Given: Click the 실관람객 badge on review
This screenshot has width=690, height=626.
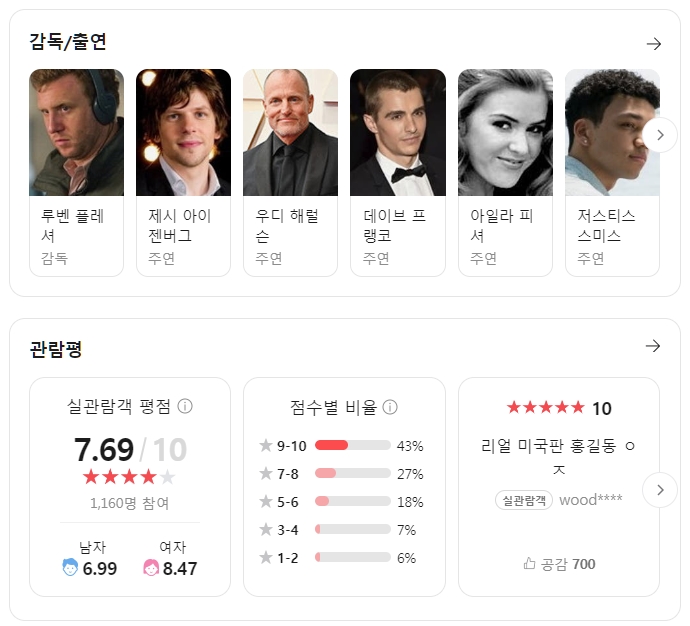Looking at the screenshot, I should pyautogui.click(x=524, y=500).
